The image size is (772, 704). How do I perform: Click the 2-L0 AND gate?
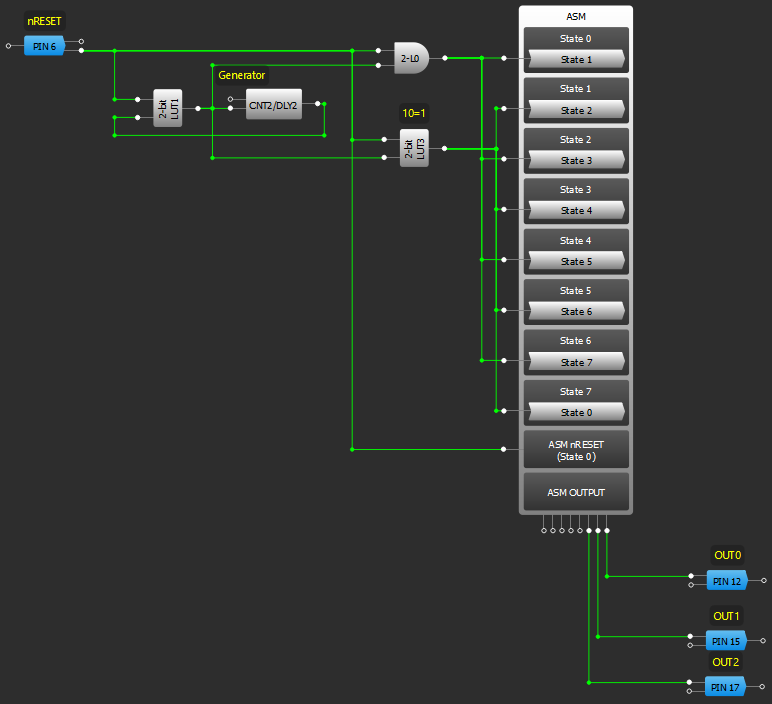[411, 59]
